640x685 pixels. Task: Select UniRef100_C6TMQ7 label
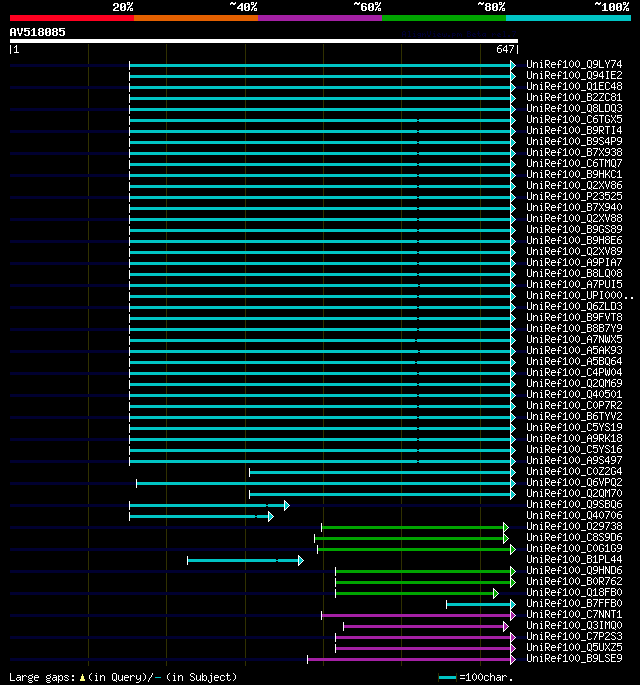coord(574,163)
